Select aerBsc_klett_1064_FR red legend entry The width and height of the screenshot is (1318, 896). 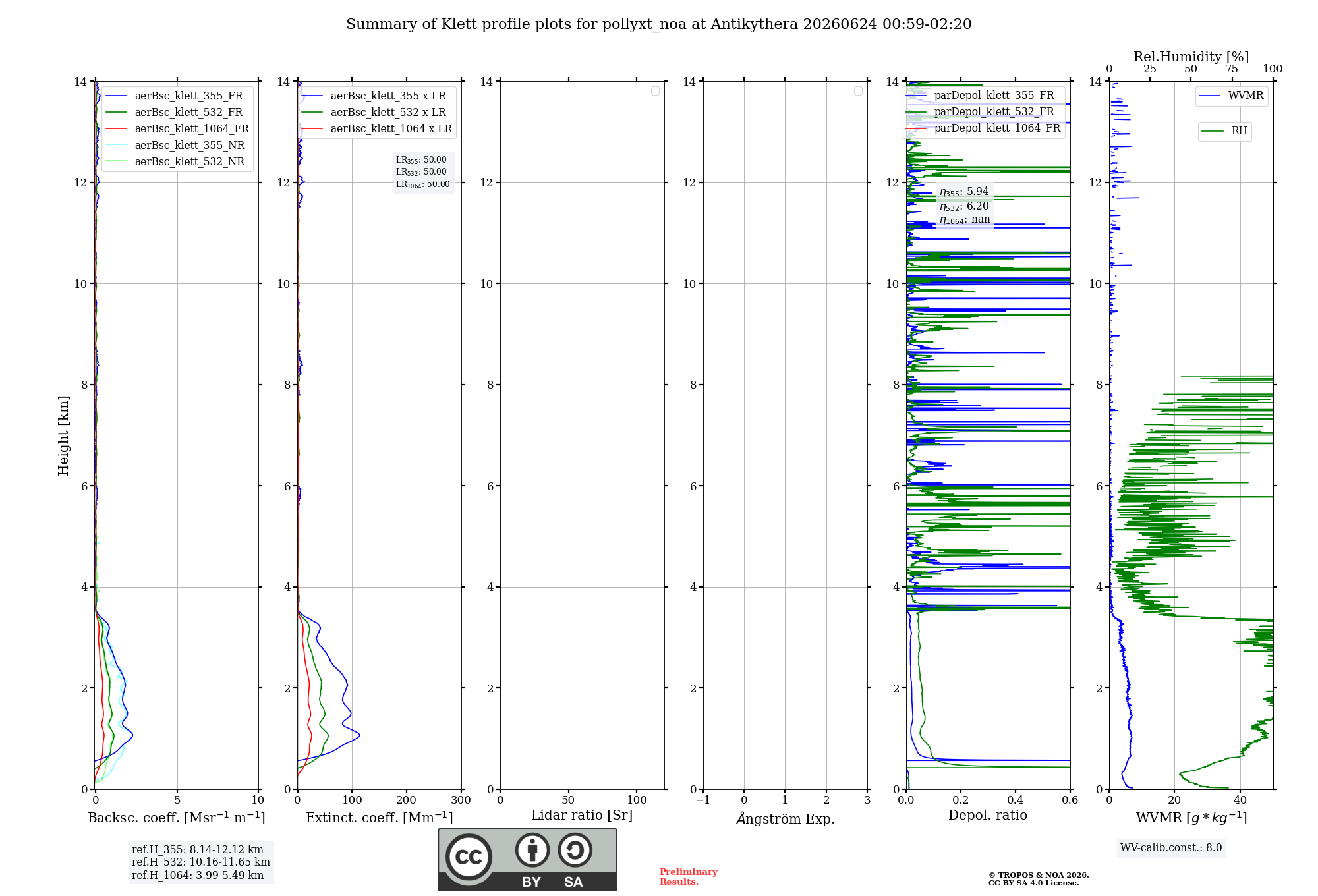coord(177,129)
